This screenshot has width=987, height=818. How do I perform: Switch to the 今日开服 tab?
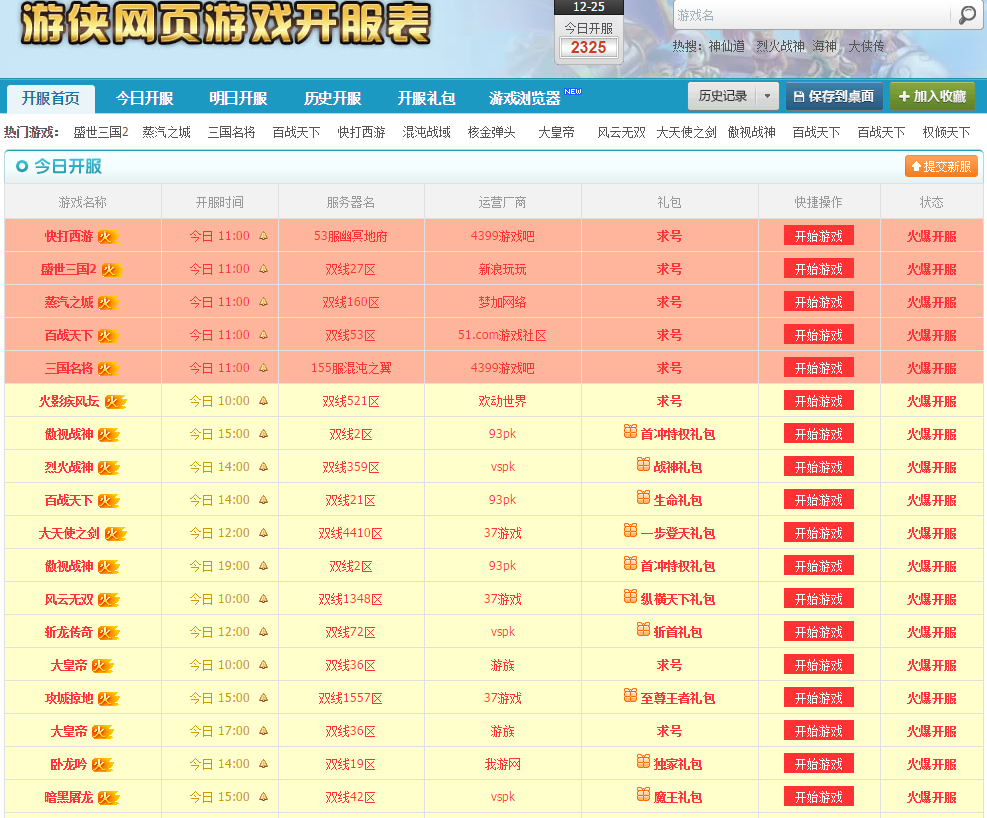click(x=145, y=98)
